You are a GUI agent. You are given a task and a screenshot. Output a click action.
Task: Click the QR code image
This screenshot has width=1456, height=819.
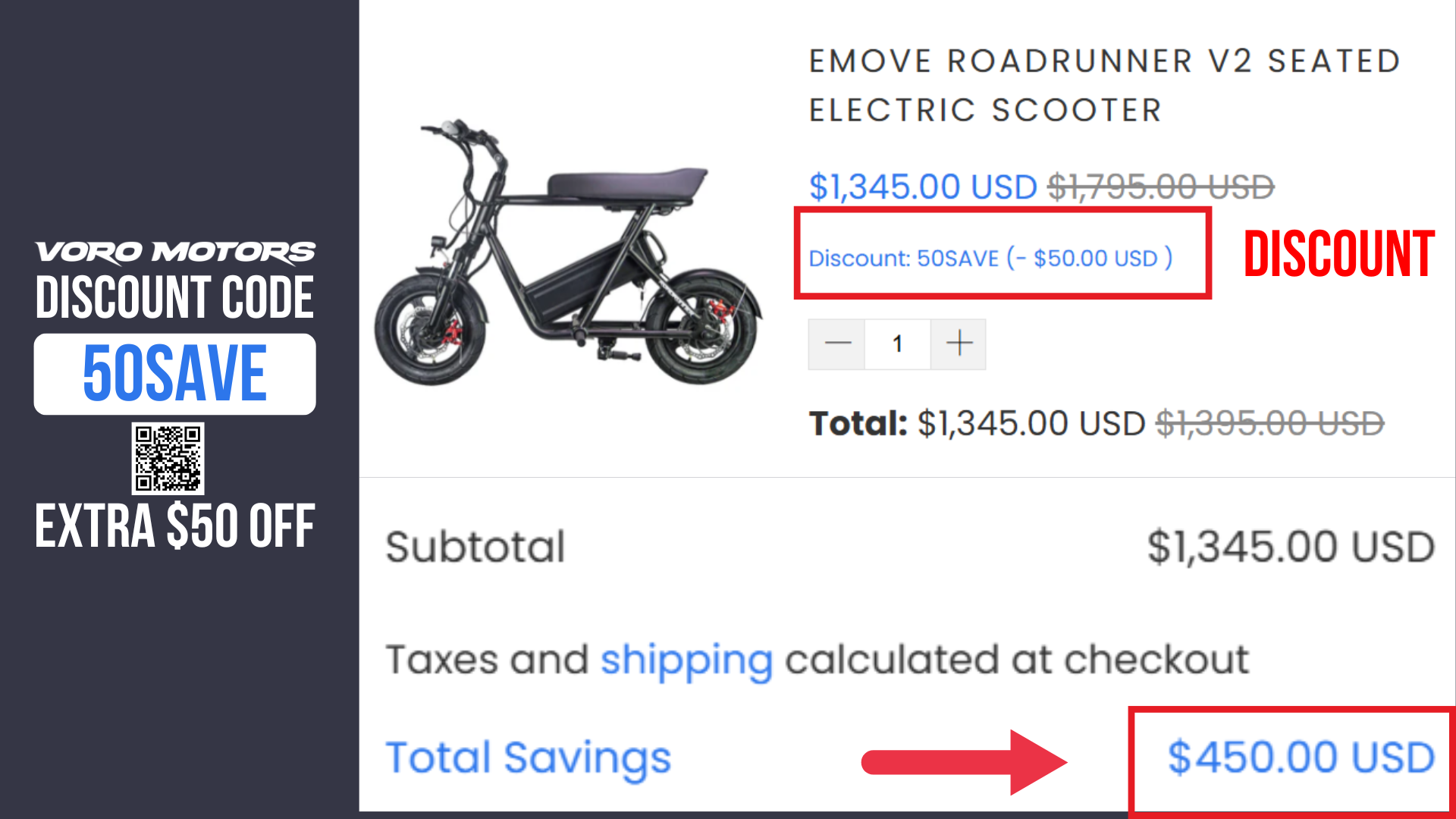[168, 459]
